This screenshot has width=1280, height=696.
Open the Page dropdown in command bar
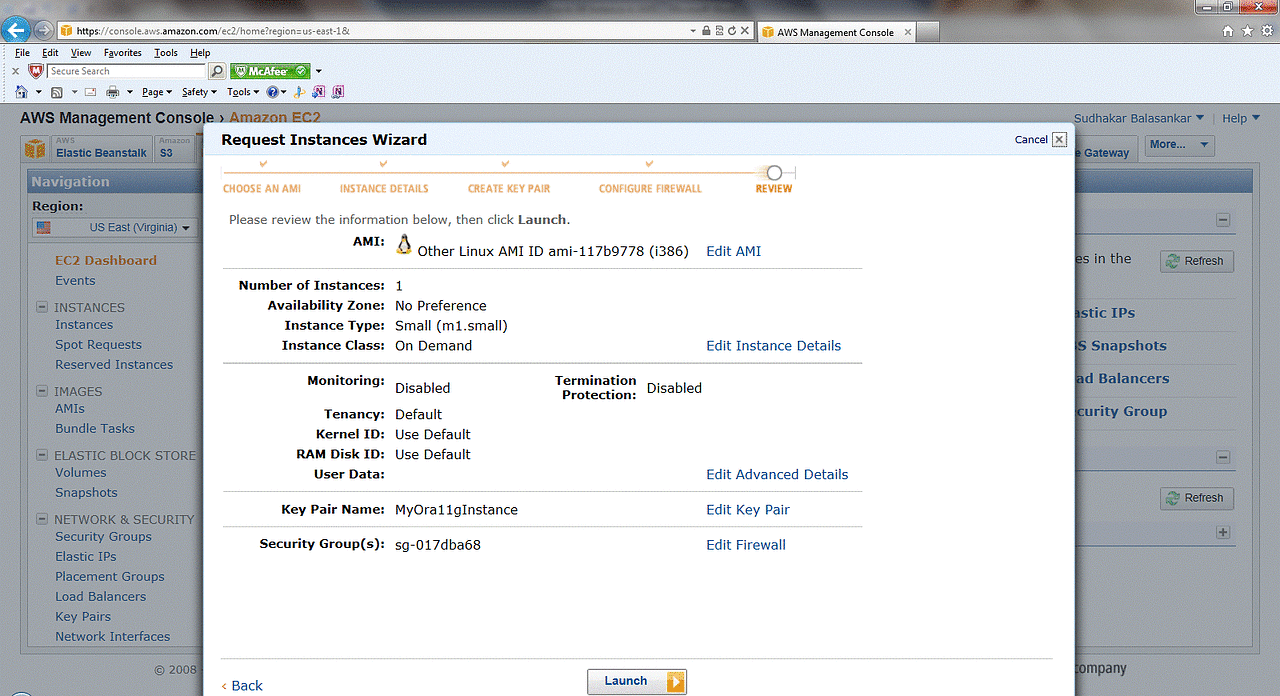click(x=156, y=92)
